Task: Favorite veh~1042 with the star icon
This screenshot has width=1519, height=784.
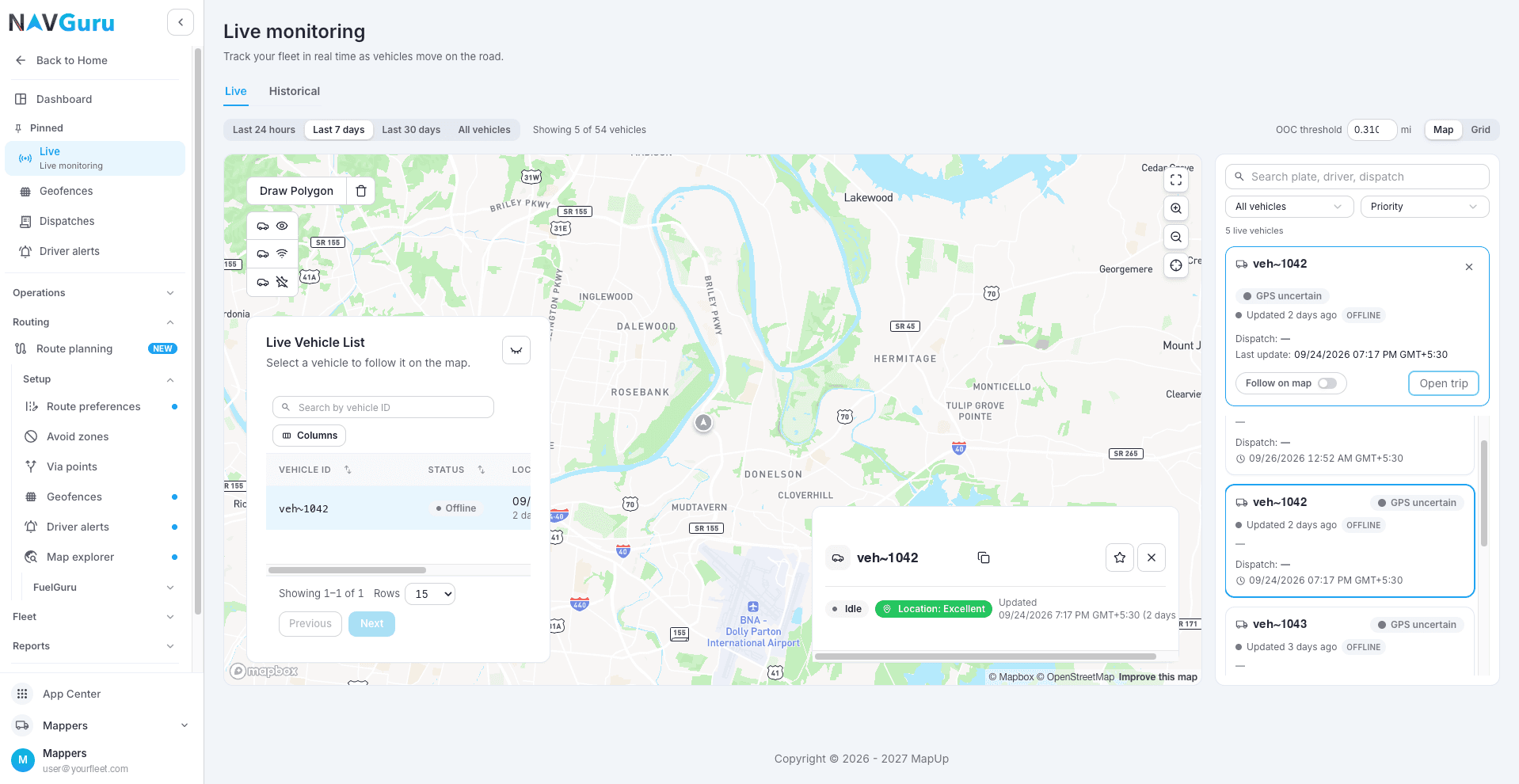Action: [x=1120, y=558]
